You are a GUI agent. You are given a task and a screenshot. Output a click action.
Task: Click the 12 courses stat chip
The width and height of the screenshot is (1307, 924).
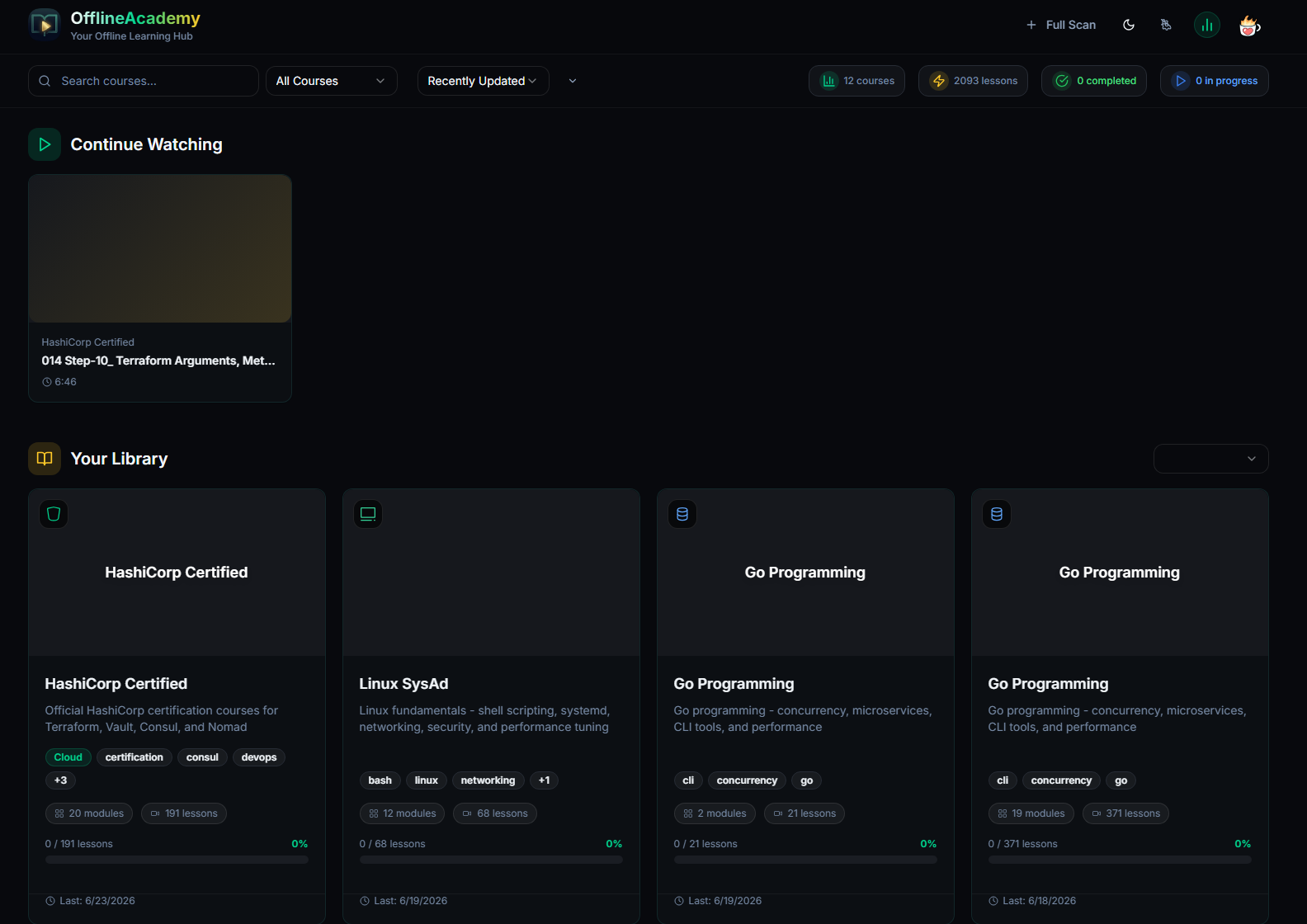857,81
